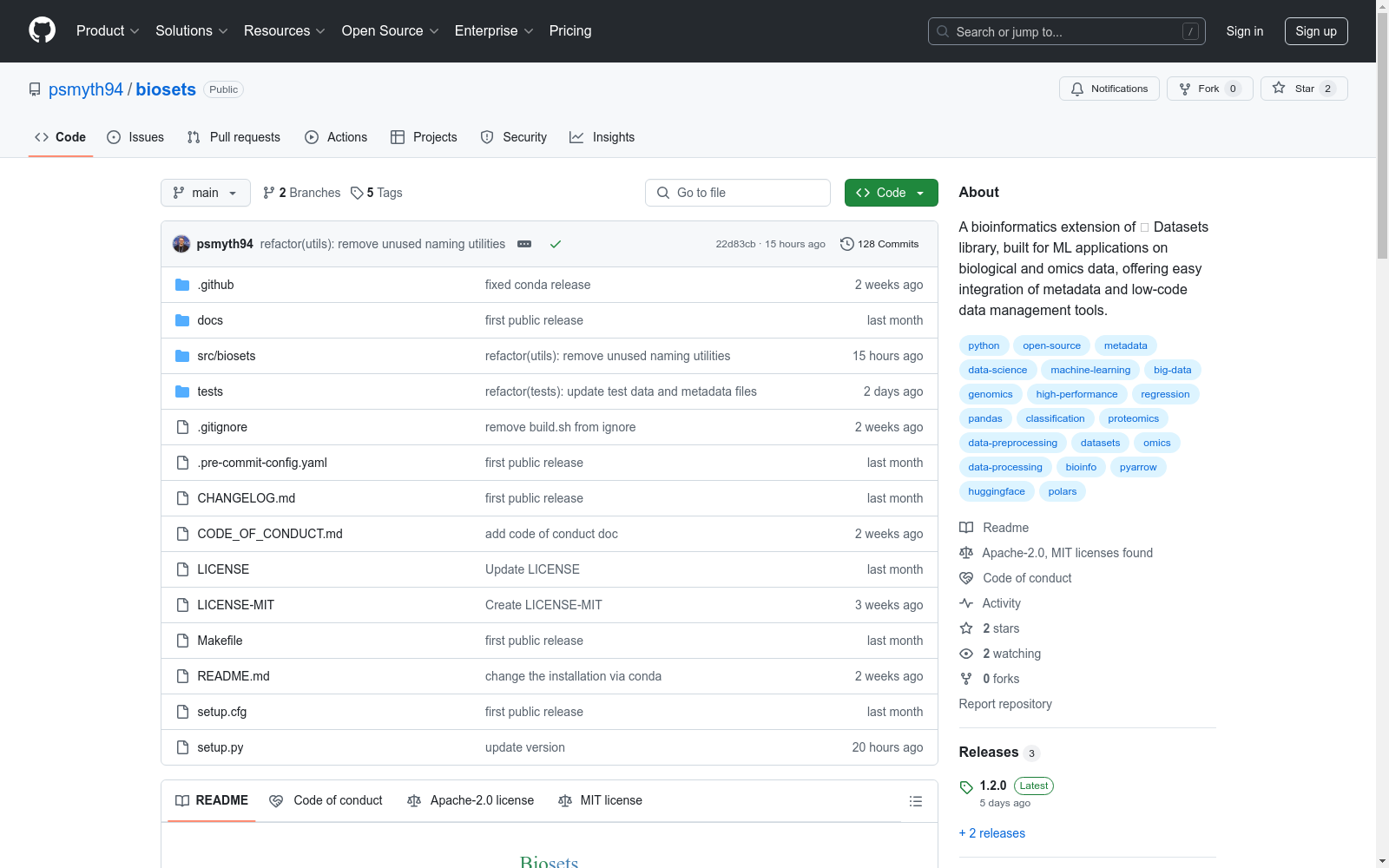Select the MIT license tab

tap(601, 800)
